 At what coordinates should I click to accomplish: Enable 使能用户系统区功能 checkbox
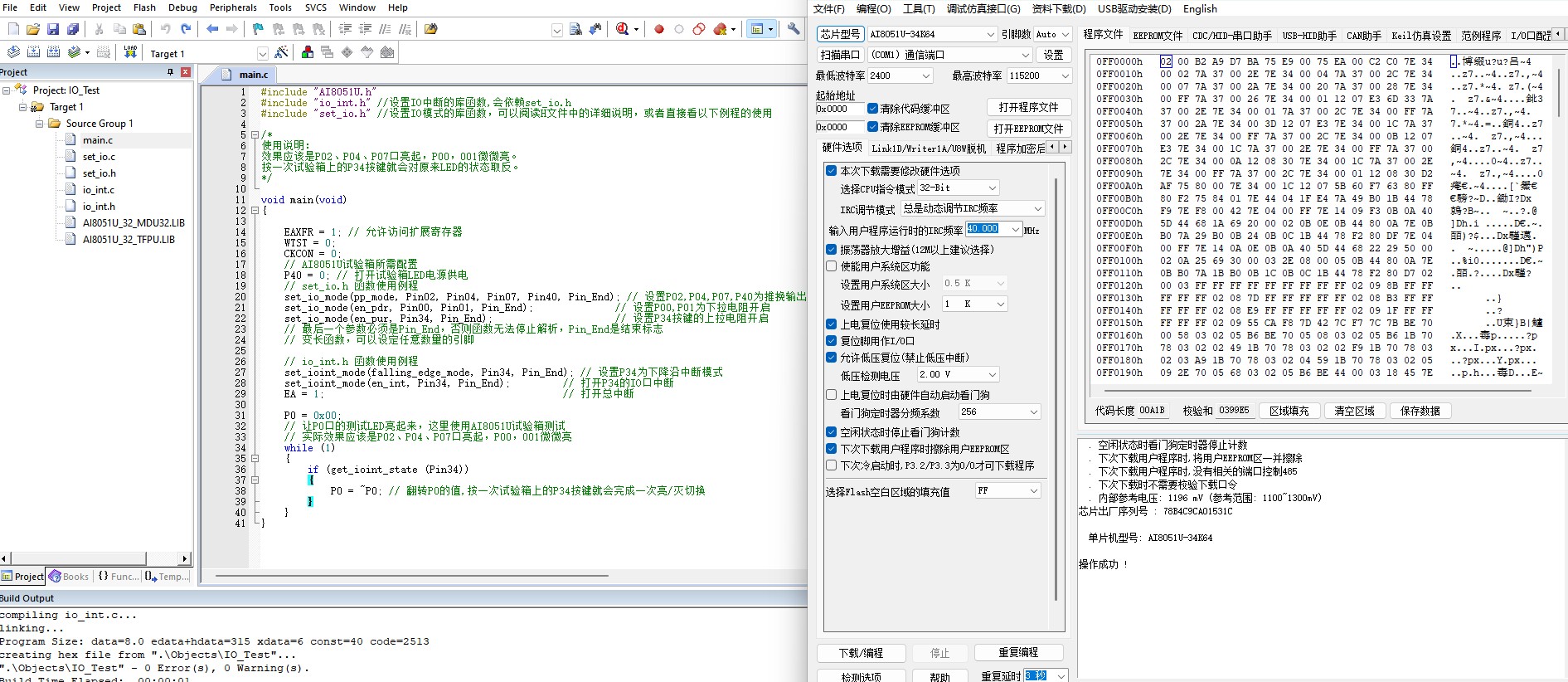832,266
